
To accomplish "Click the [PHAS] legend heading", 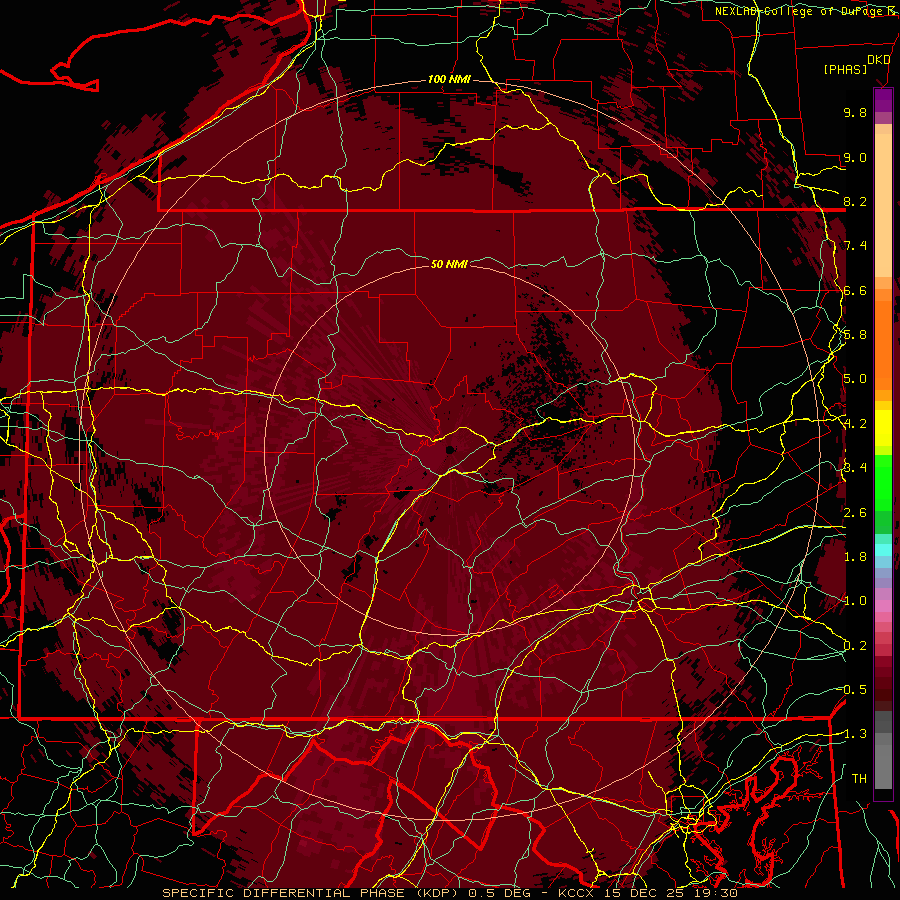I will click(x=845, y=69).
